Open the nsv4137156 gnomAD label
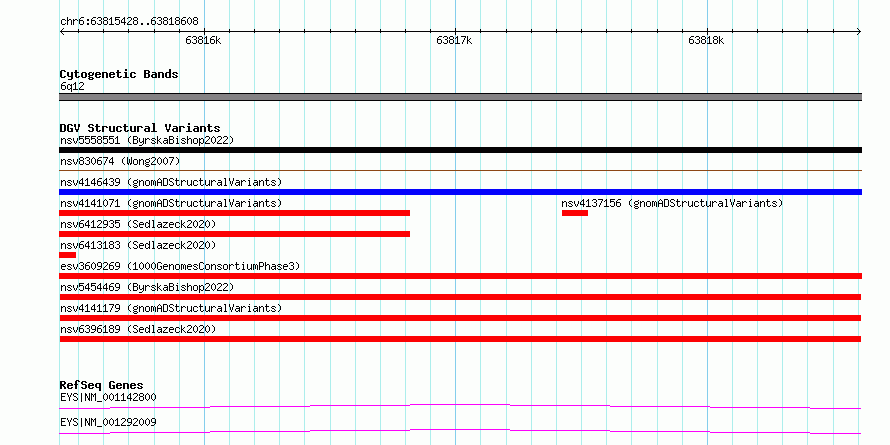 [672, 203]
